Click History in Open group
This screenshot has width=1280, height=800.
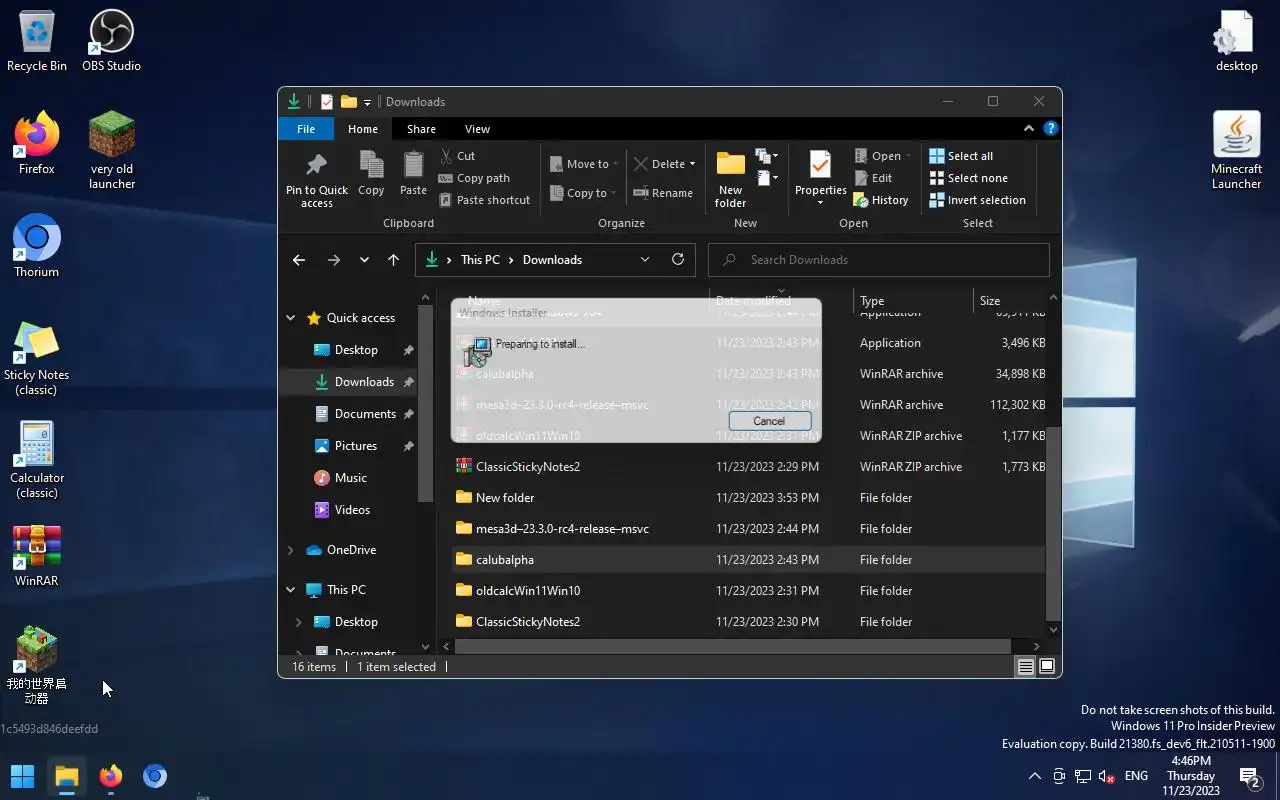tap(880, 200)
